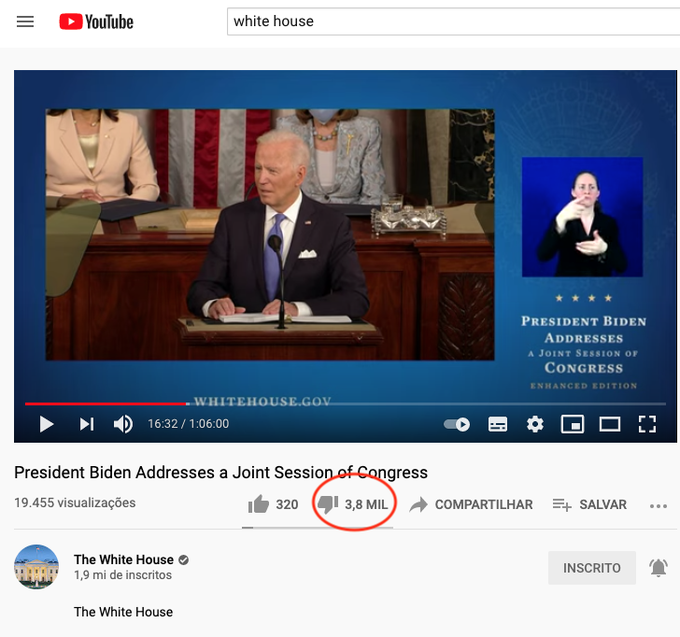Click the YouTube logo

(x=96, y=21)
